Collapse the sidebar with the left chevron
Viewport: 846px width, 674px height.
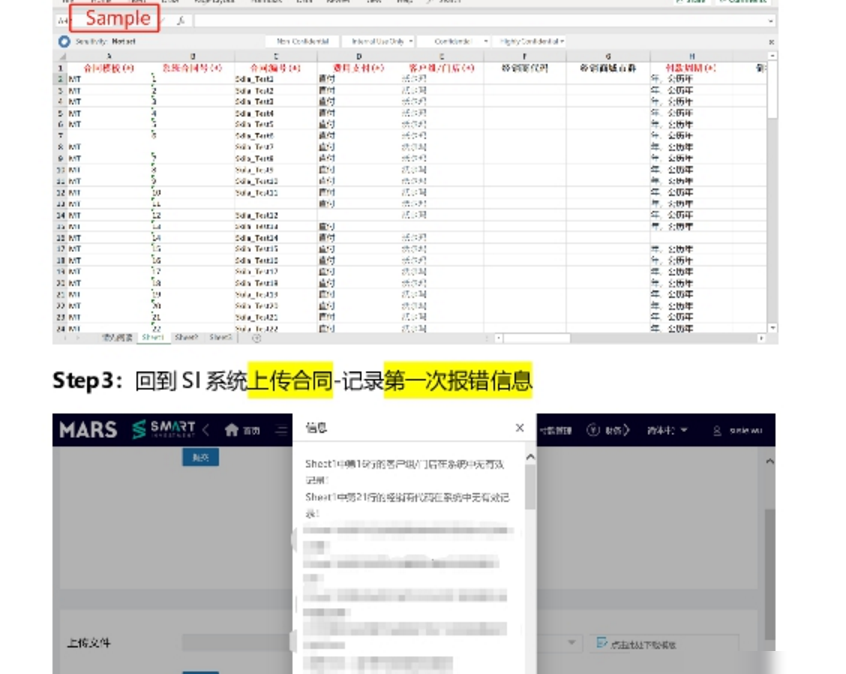coord(206,430)
